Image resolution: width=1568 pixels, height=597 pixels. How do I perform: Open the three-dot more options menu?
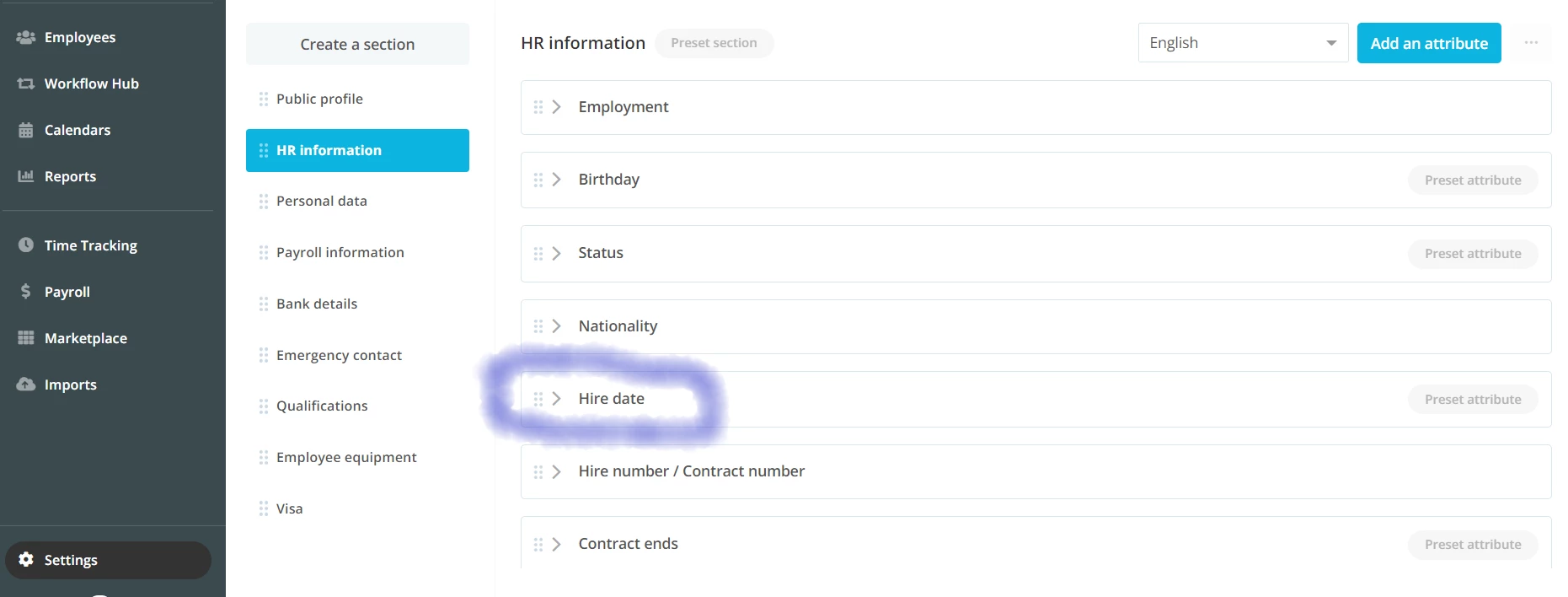(1531, 43)
